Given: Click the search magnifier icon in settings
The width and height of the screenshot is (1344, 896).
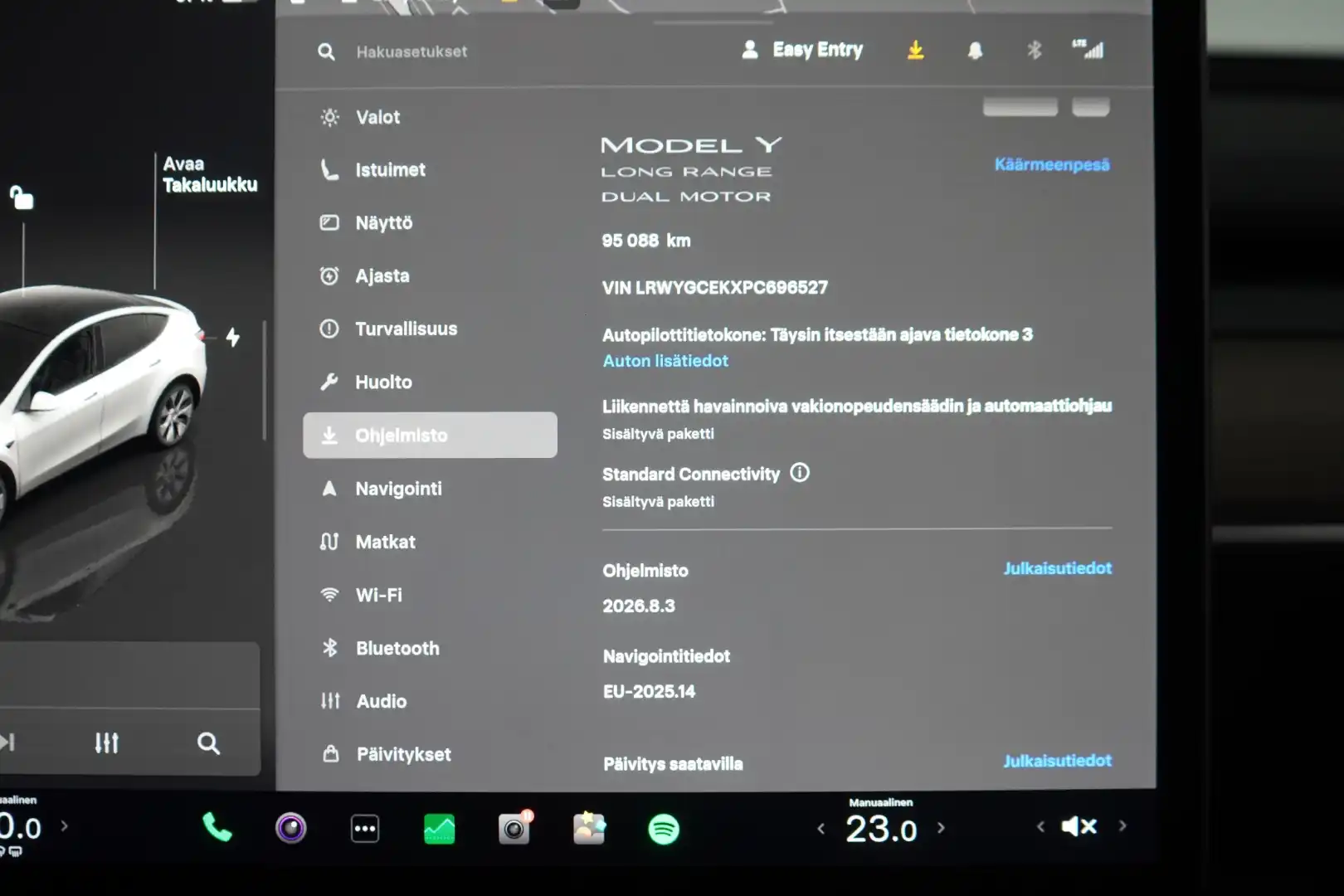Looking at the screenshot, I should pyautogui.click(x=326, y=51).
